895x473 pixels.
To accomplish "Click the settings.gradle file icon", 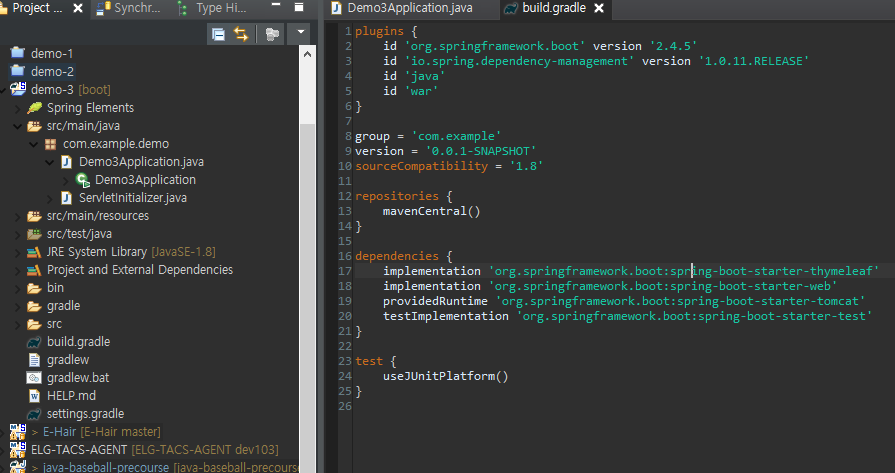I will coord(34,414).
